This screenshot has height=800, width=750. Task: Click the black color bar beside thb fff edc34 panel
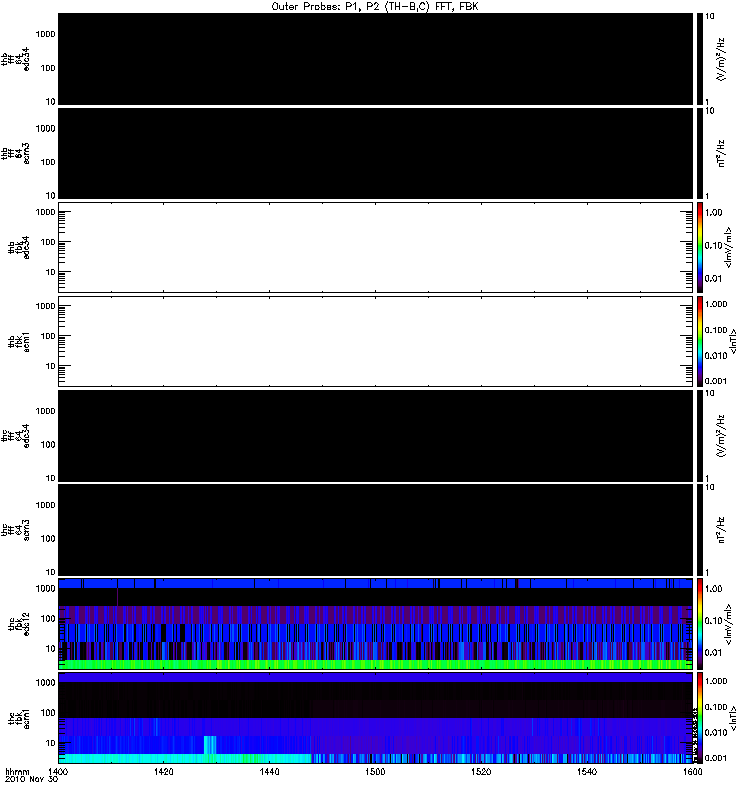click(x=700, y=59)
